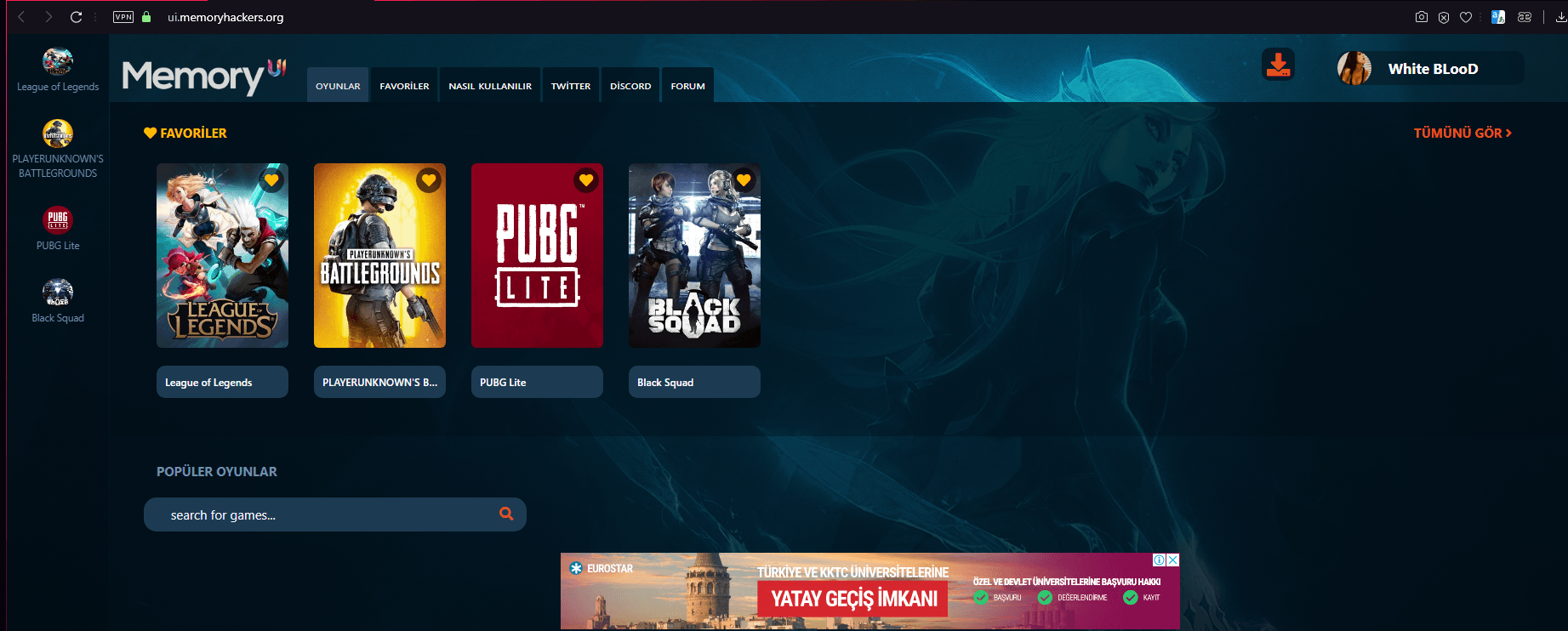The image size is (1568, 631).
Task: Click the ad info icon
Action: pos(1159,560)
